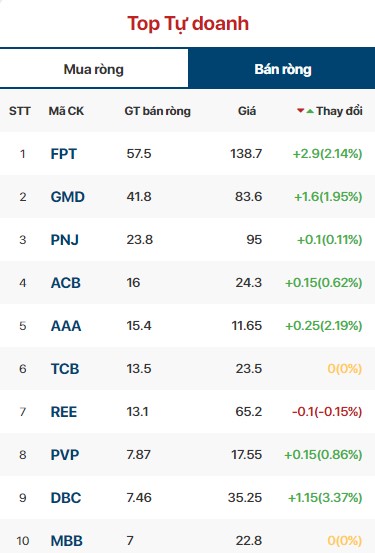Select the AAA stock code
This screenshot has width=375, height=553.
pyautogui.click(x=66, y=326)
